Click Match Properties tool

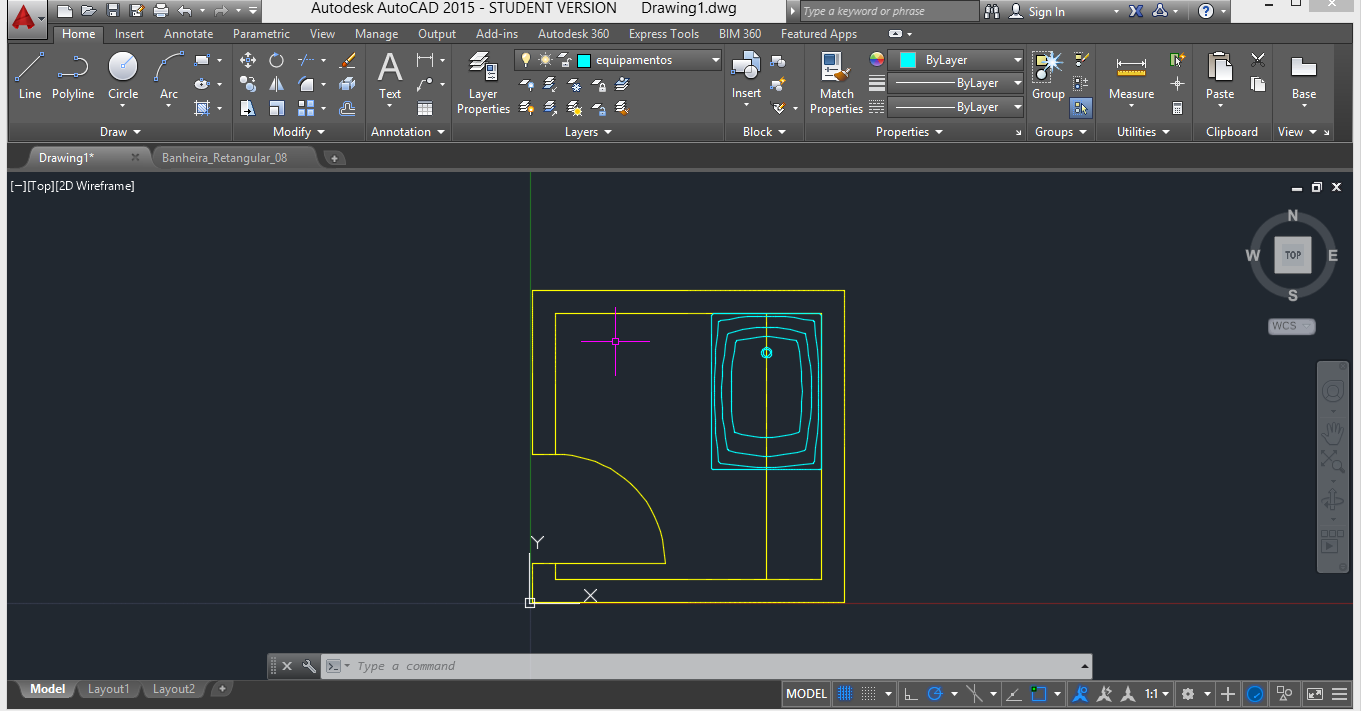[836, 84]
